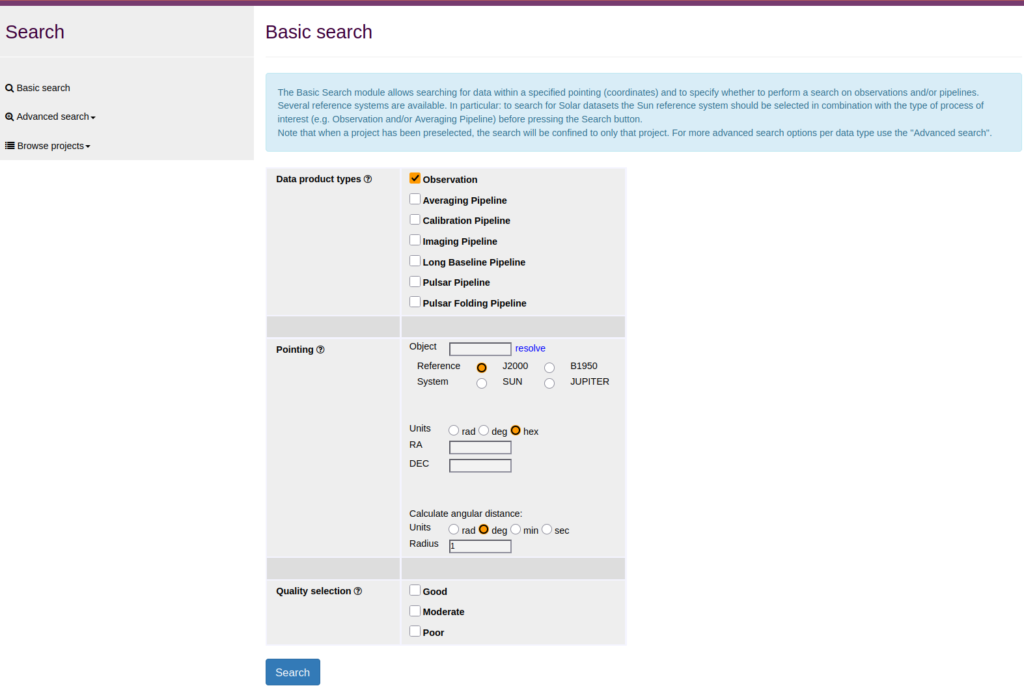This screenshot has height=688, width=1024.
Task: Select min for angular distance units
Action: point(516,529)
